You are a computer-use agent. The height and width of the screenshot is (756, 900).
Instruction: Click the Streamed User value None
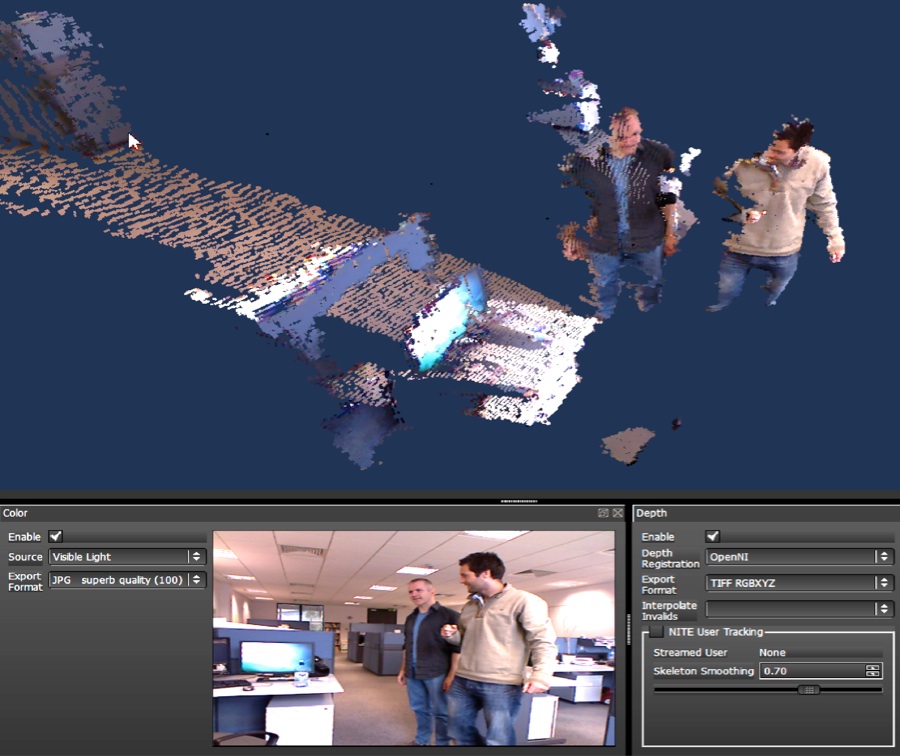(x=772, y=652)
